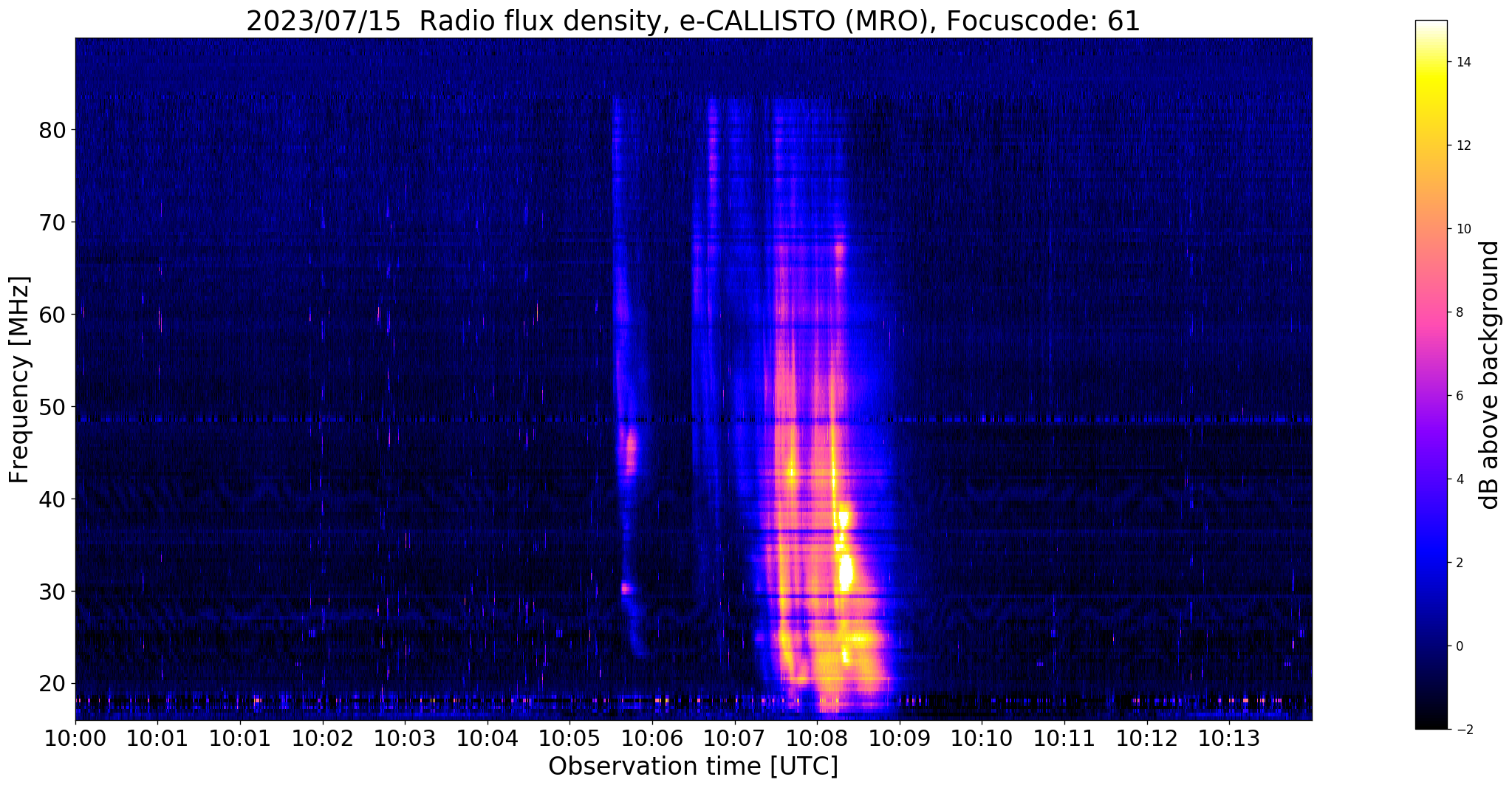
Task: Click the 50 MHz frequency tick label
Action: (53, 406)
